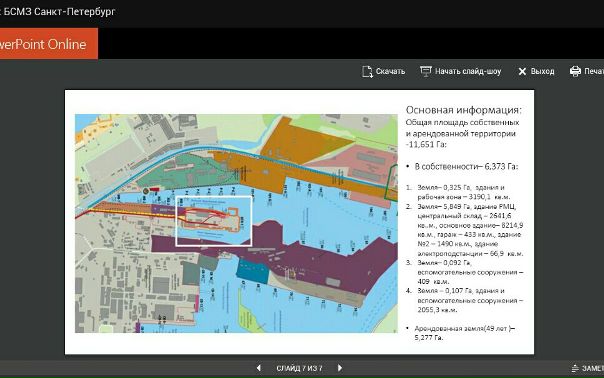Click the text Арендованная земля(49 лет)
Viewport: 604px width, 378px height.
[x=464, y=328]
